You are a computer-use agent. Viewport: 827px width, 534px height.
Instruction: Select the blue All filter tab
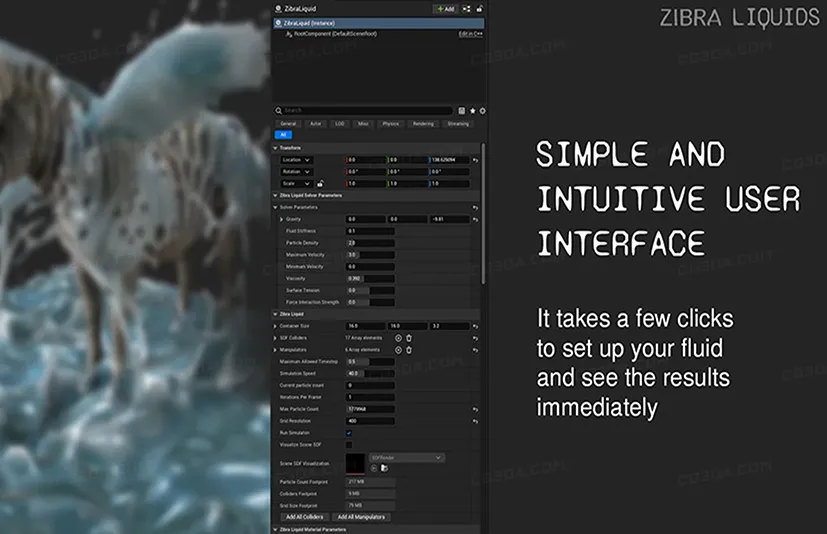(283, 135)
